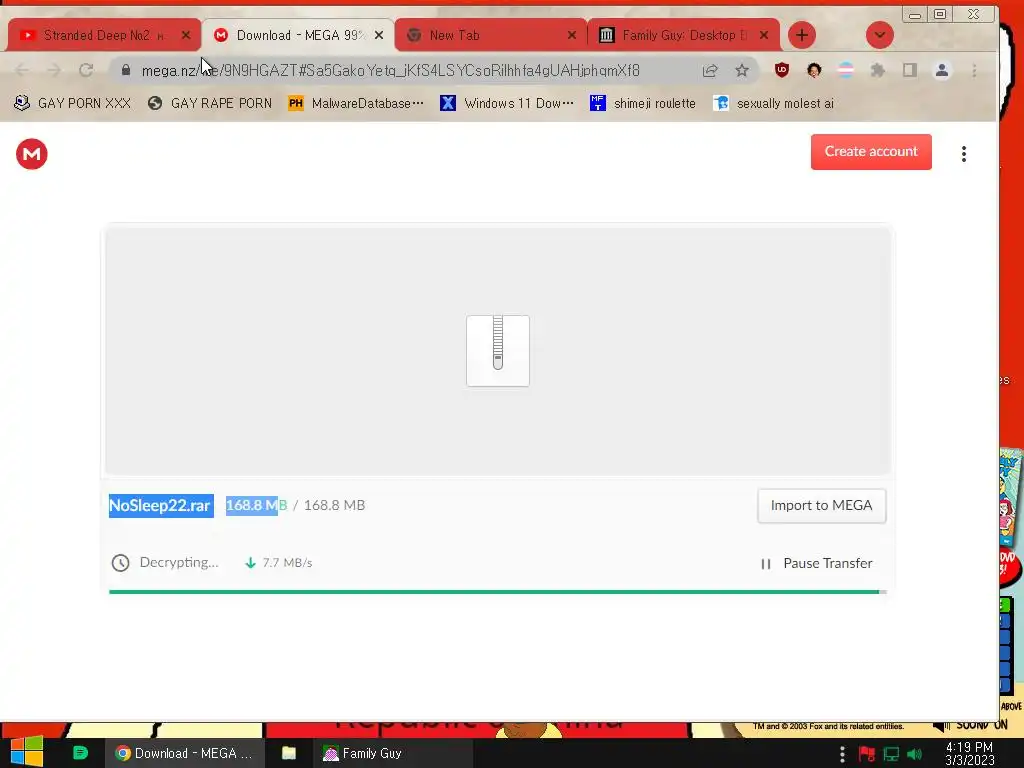Viewport: 1024px width, 768px height.
Task: Open Chrome's three-dot menu
Action: coord(974,71)
